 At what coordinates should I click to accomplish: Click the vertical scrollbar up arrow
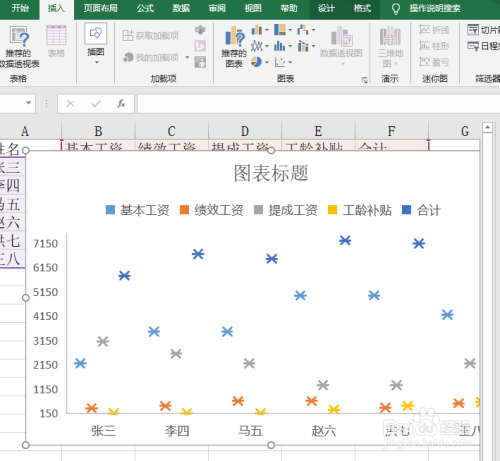[x=487, y=127]
